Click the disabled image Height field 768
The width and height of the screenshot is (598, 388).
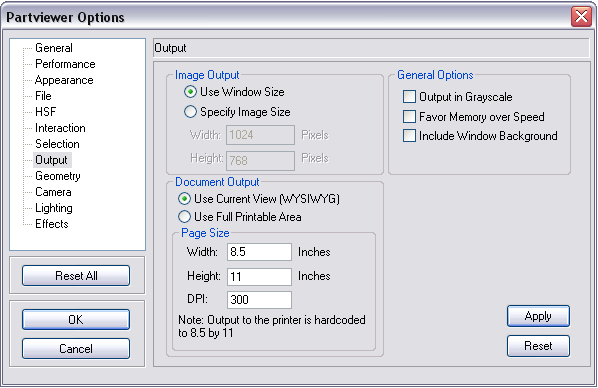click(x=260, y=161)
